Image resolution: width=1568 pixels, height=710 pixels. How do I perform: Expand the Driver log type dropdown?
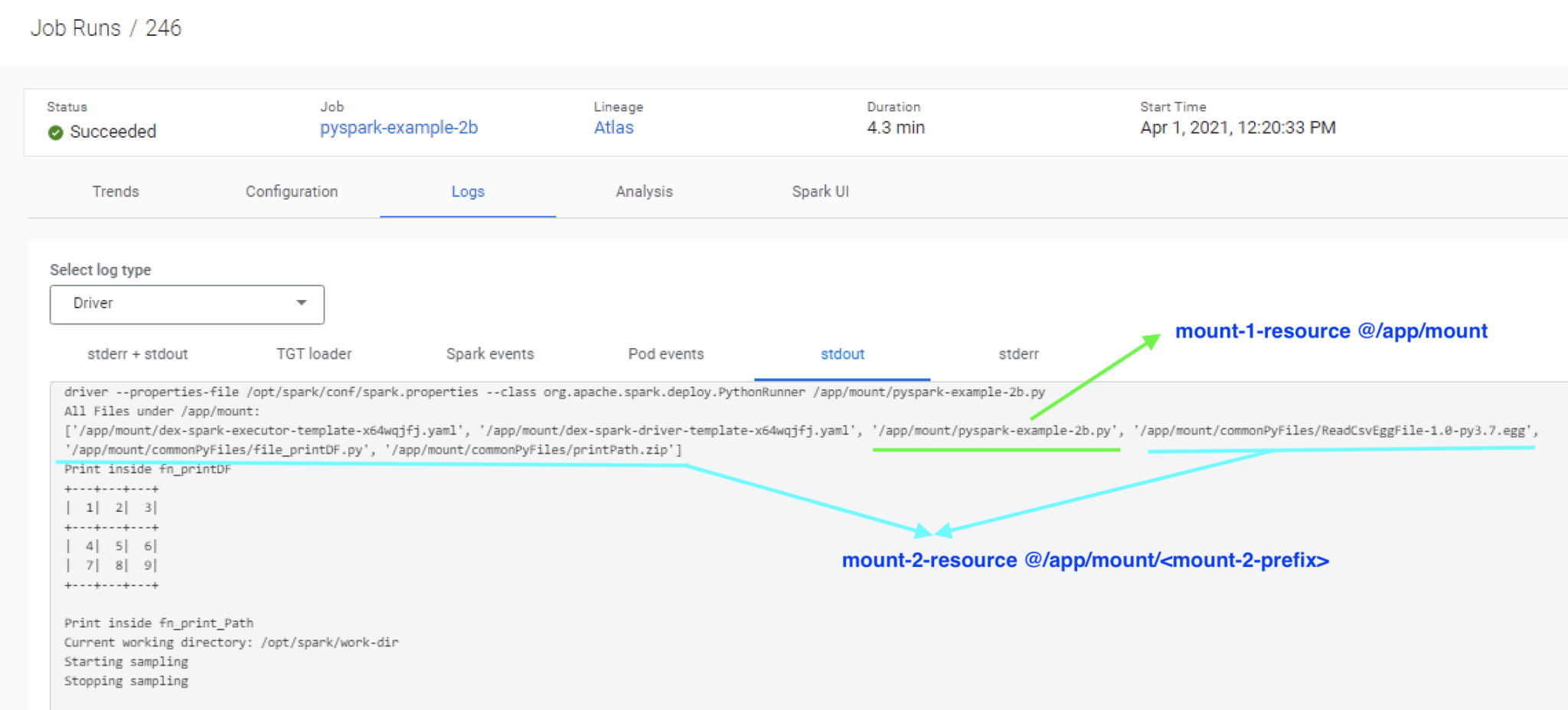point(186,304)
